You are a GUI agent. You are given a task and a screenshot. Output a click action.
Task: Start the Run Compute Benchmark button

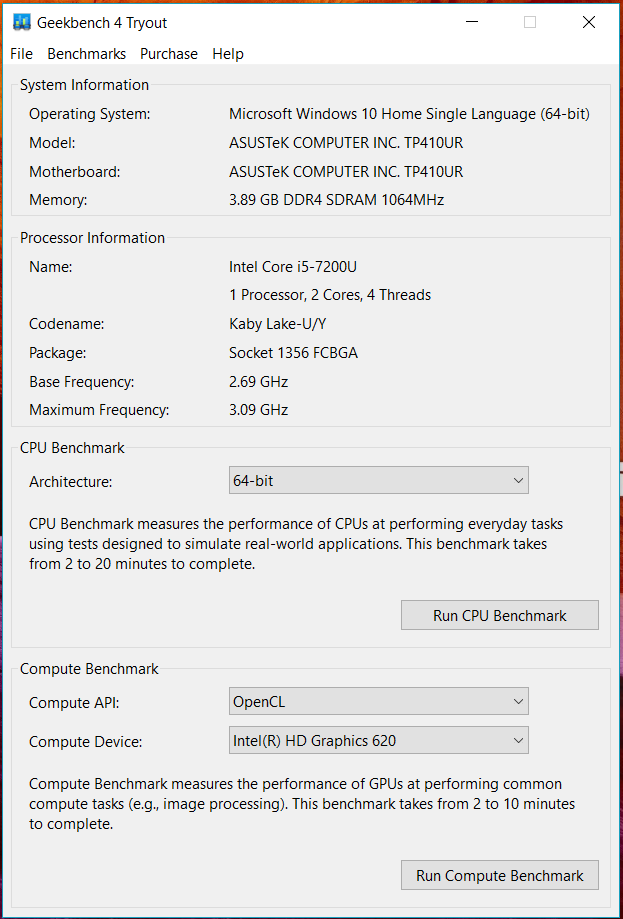pyautogui.click(x=499, y=876)
